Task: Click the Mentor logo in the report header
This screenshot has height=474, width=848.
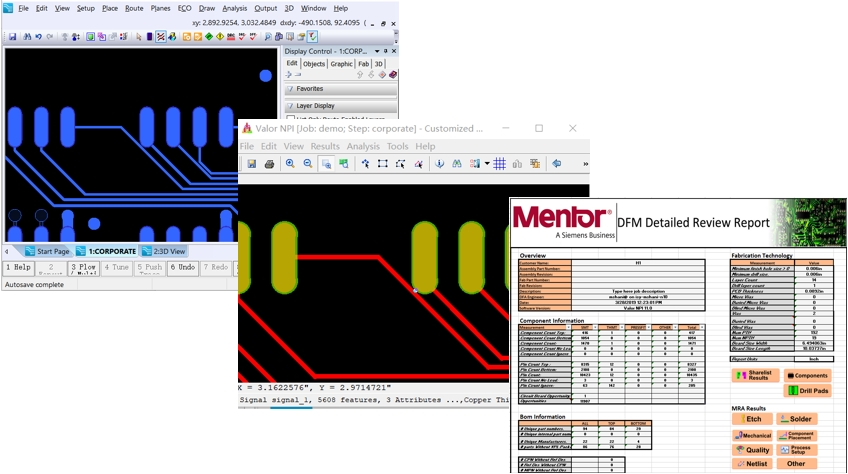Action: pos(564,222)
